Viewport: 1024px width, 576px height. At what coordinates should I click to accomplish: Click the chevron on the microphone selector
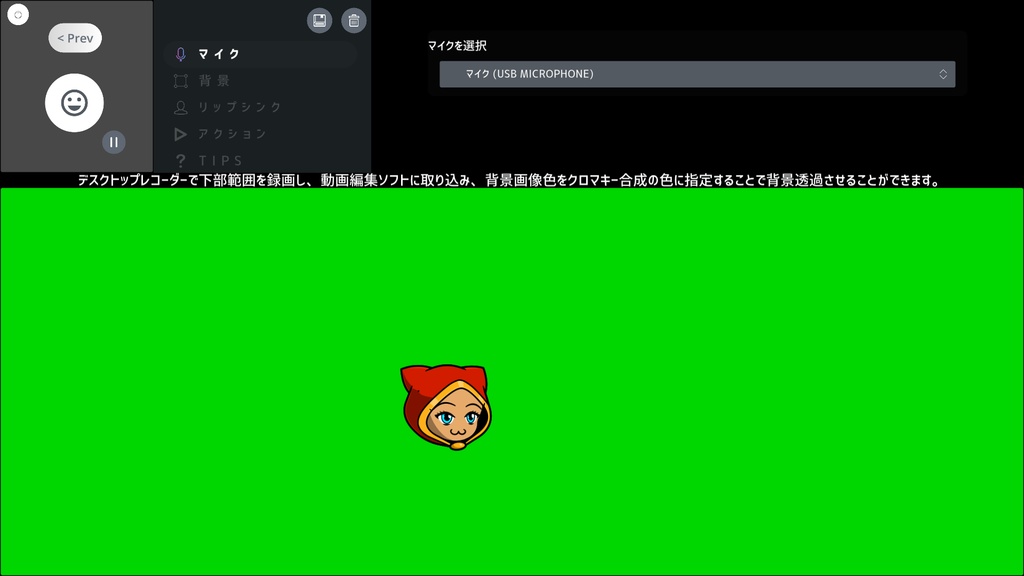pos(942,73)
